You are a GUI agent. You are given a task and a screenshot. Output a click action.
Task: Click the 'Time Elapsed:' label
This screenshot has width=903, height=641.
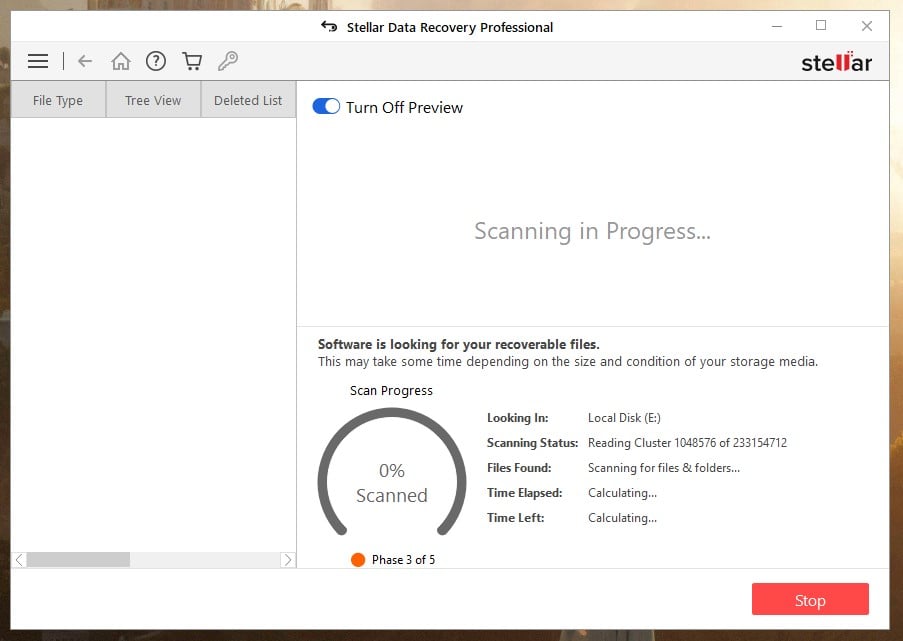click(524, 492)
